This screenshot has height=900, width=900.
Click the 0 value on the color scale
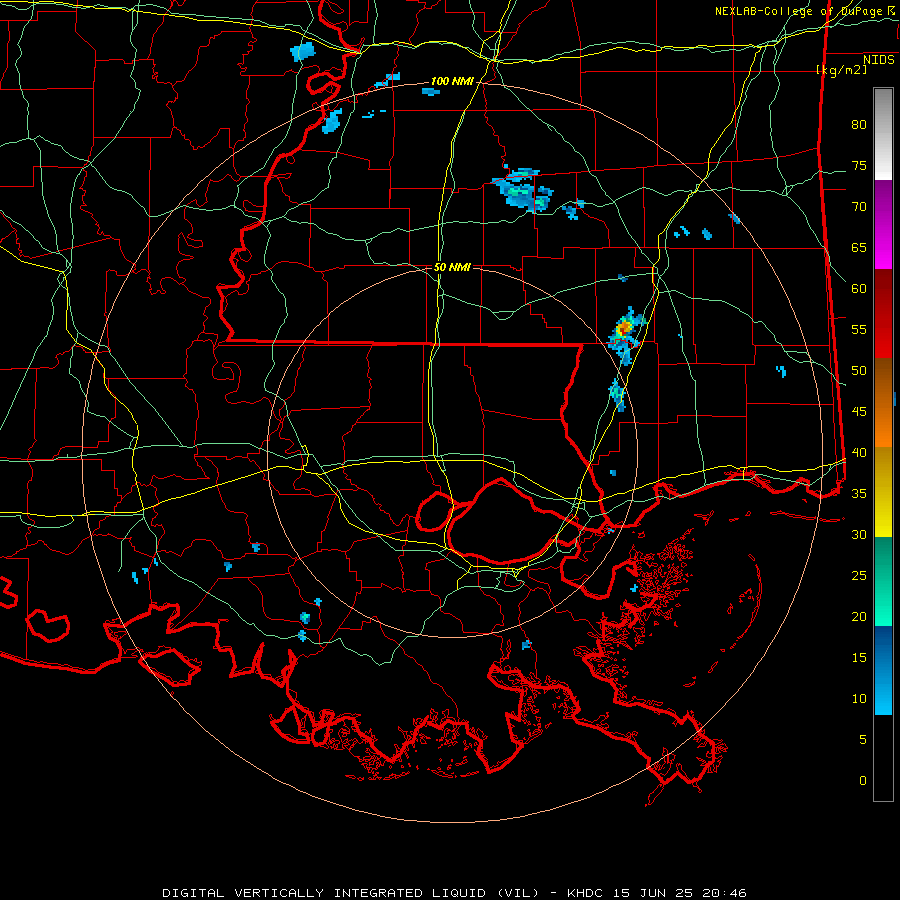(x=863, y=781)
